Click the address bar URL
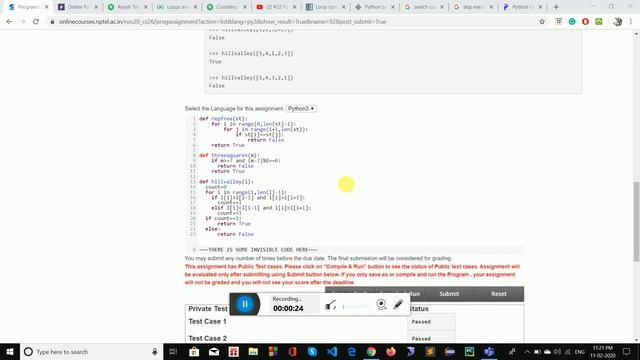 222,22
